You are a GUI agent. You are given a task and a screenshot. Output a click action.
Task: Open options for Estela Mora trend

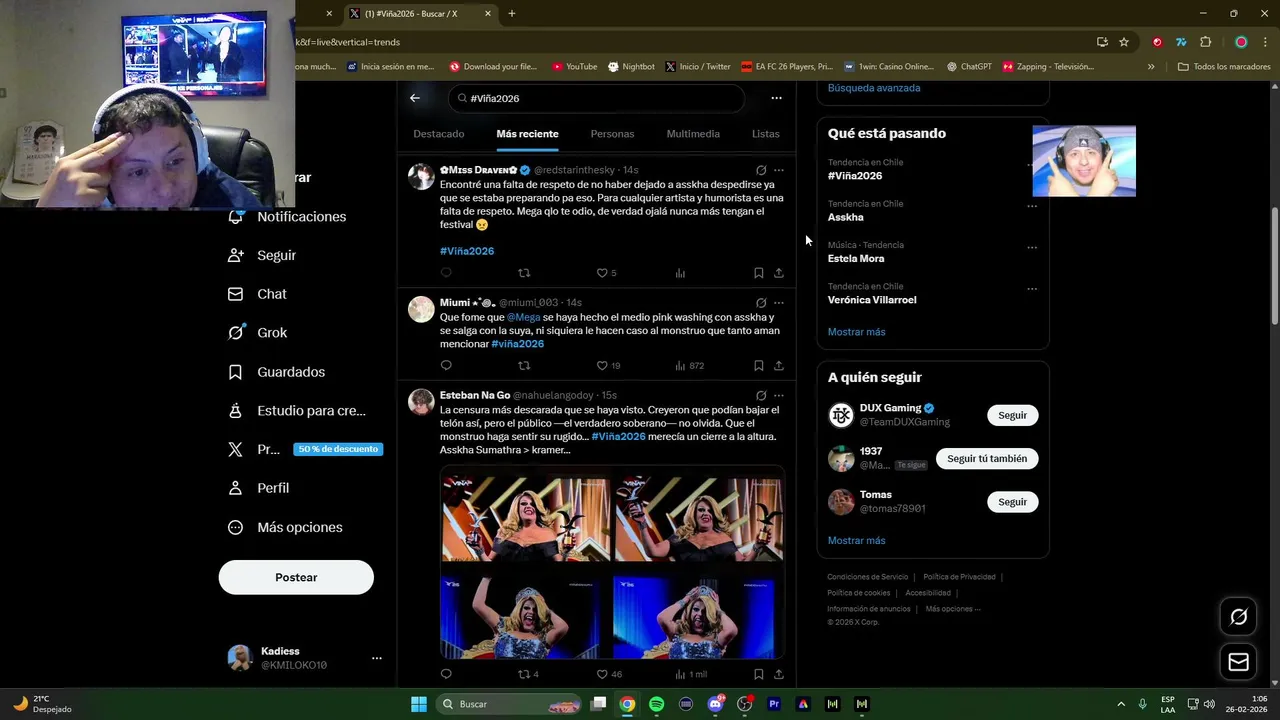click(x=1031, y=247)
